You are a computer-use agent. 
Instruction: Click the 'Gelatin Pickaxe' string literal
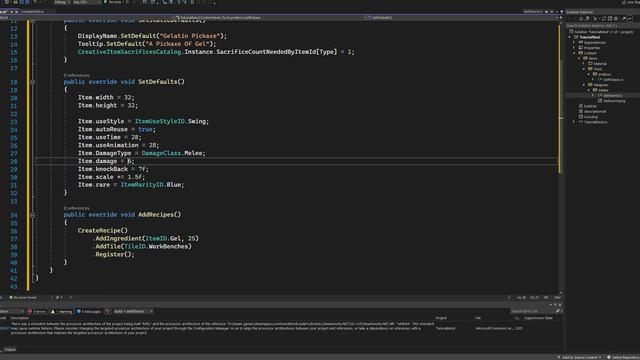[x=191, y=36]
